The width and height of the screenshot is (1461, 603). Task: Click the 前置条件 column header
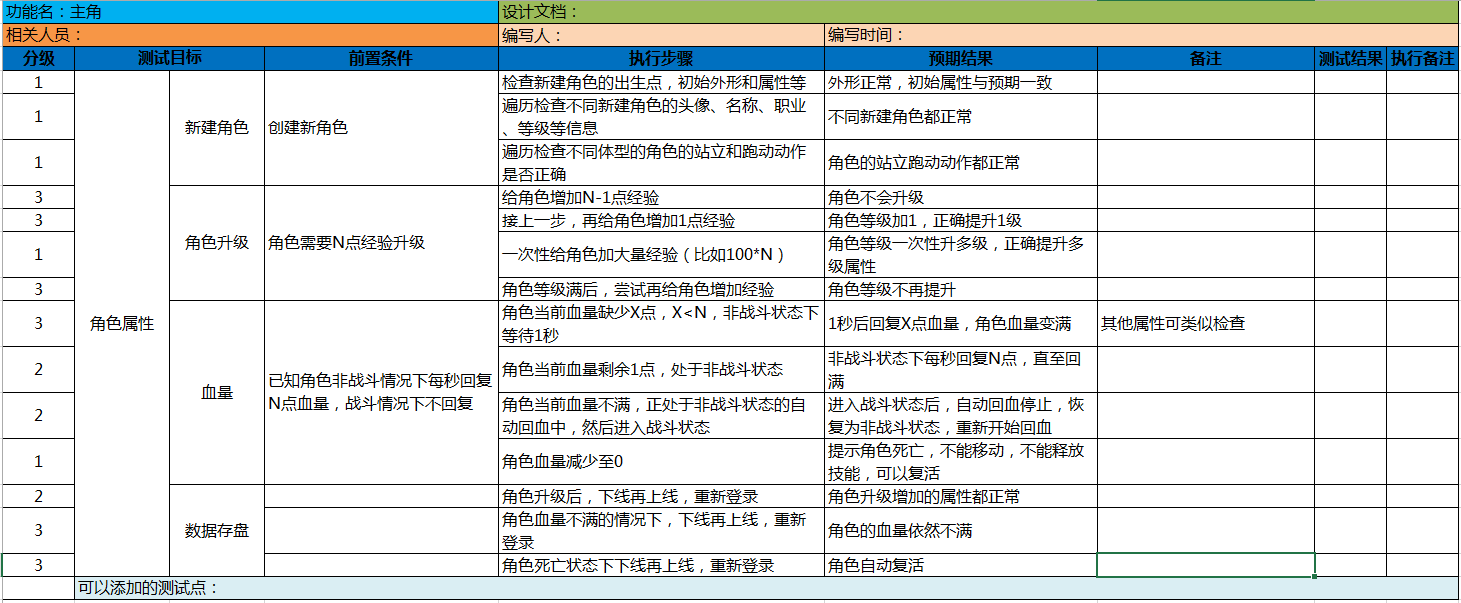pyautogui.click(x=381, y=58)
